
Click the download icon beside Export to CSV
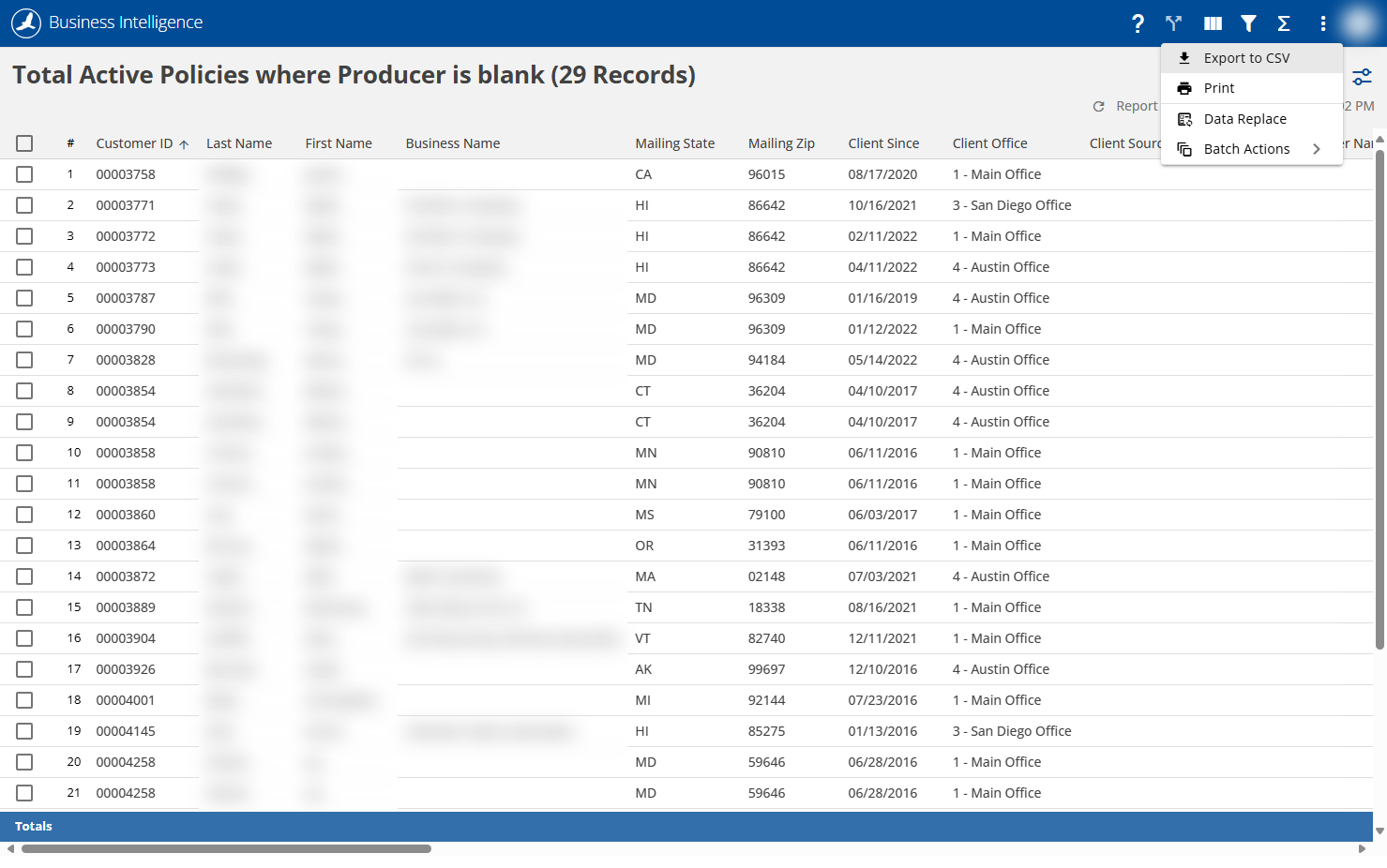(1184, 58)
